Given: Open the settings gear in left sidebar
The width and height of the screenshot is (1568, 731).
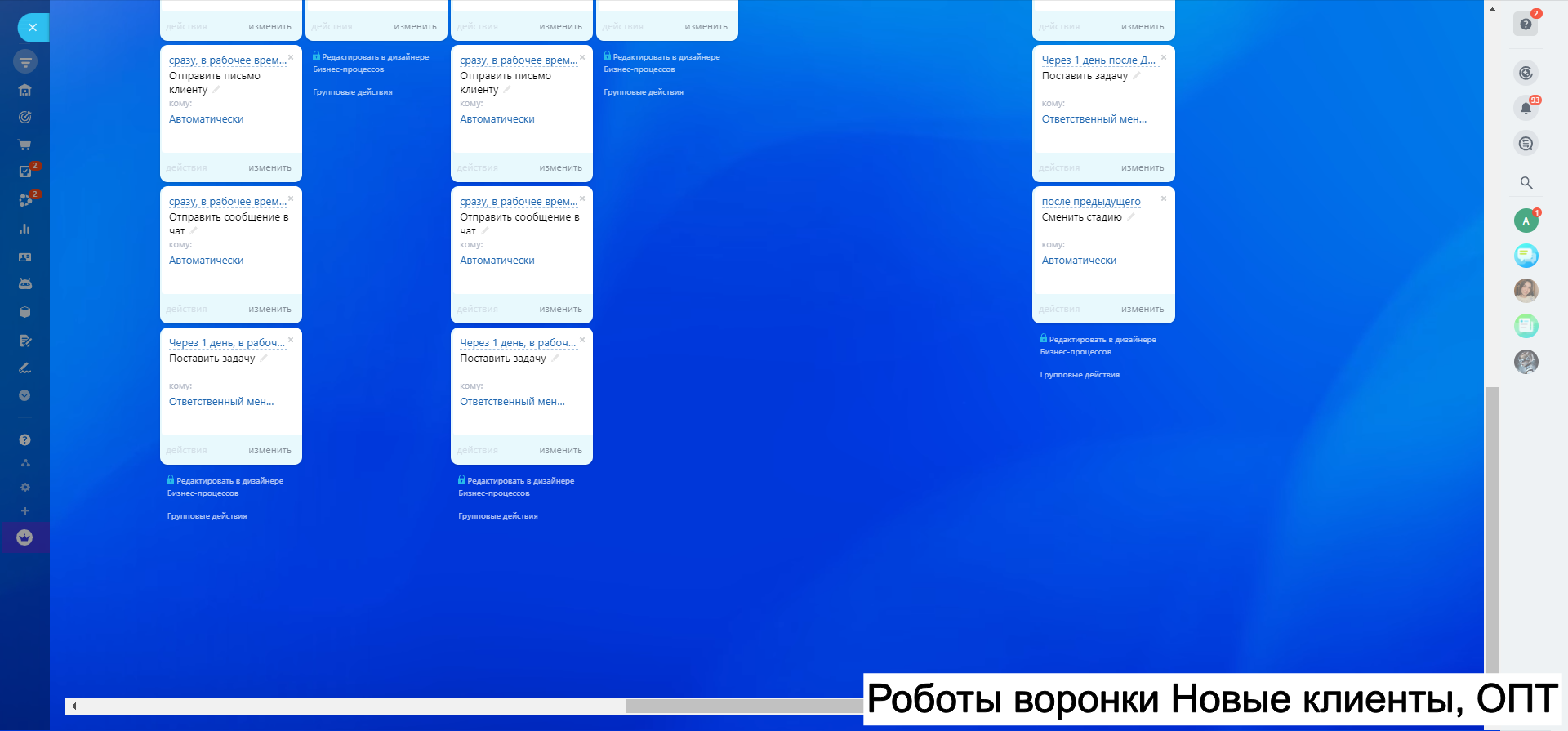Looking at the screenshot, I should (x=25, y=487).
